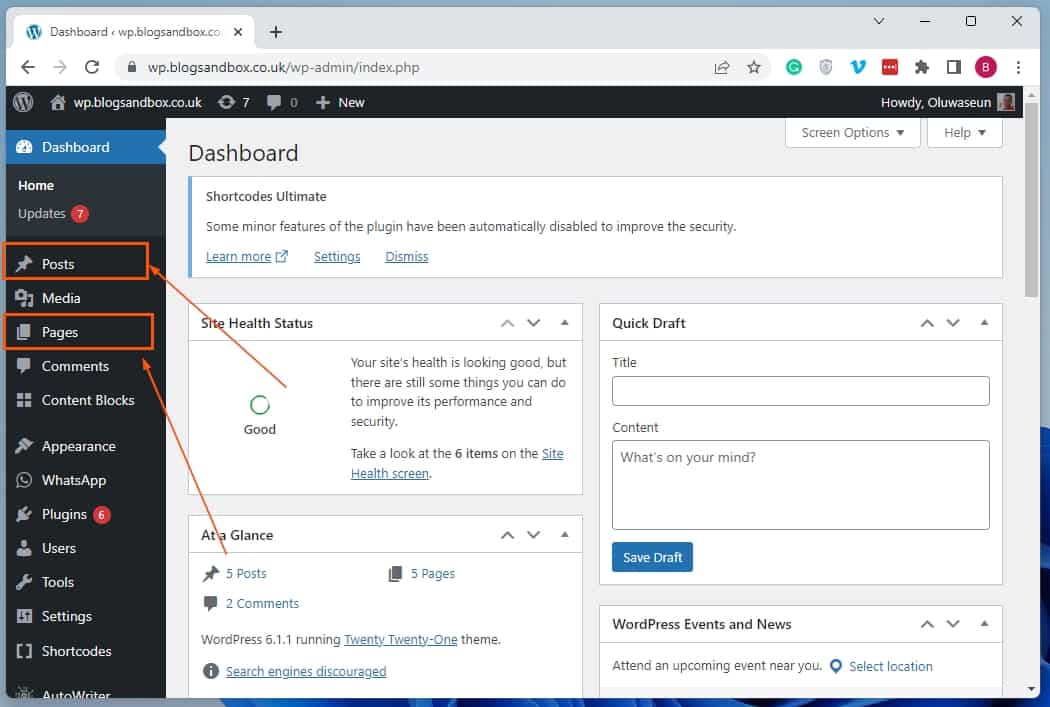Expand the Help dropdown
Screen dimensions: 1050x707
964,133
